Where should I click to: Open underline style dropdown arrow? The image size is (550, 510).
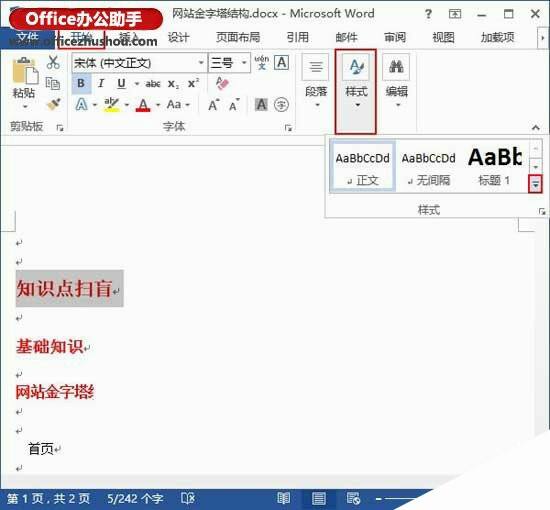point(137,84)
